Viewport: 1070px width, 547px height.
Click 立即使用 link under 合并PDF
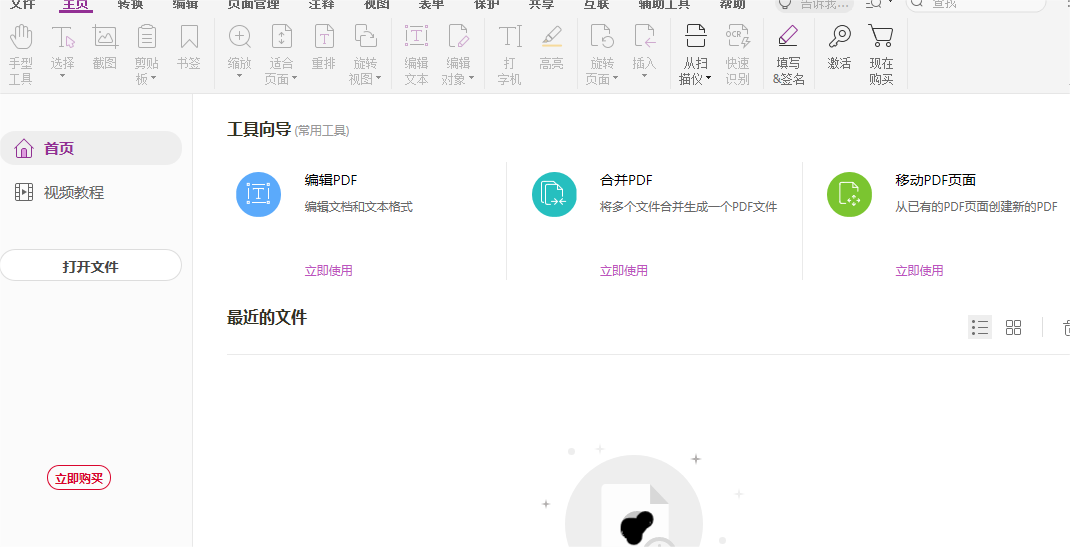click(624, 270)
